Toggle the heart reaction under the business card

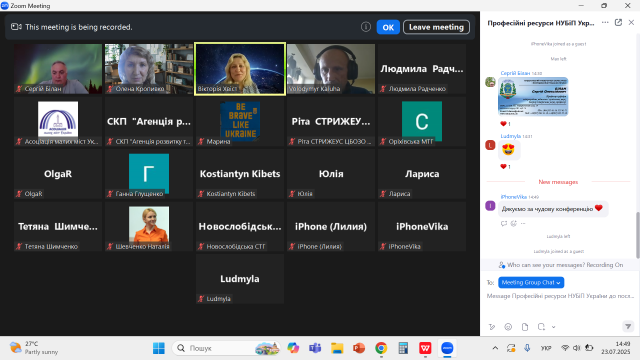tap(505, 123)
